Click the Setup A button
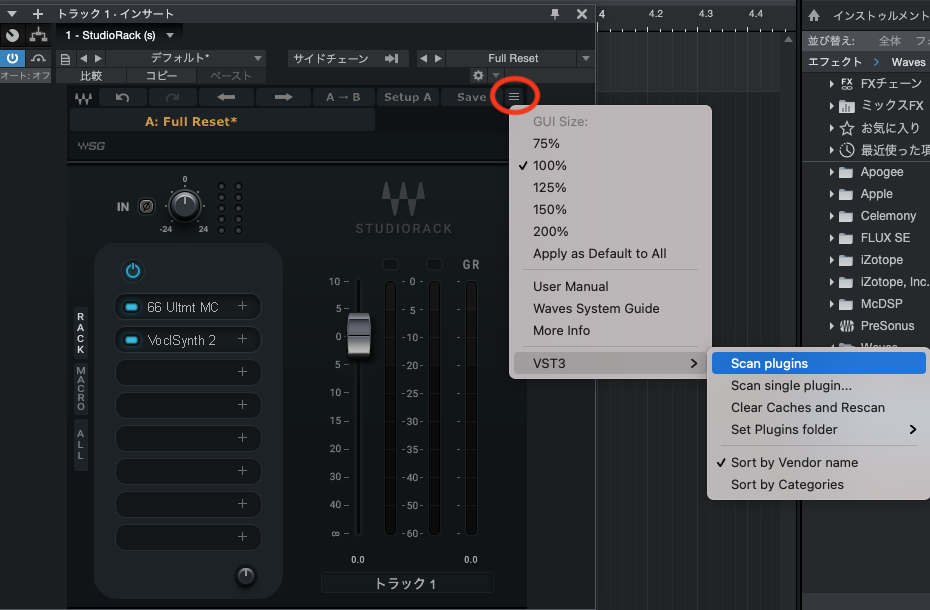The height and width of the screenshot is (610, 930). [x=407, y=97]
